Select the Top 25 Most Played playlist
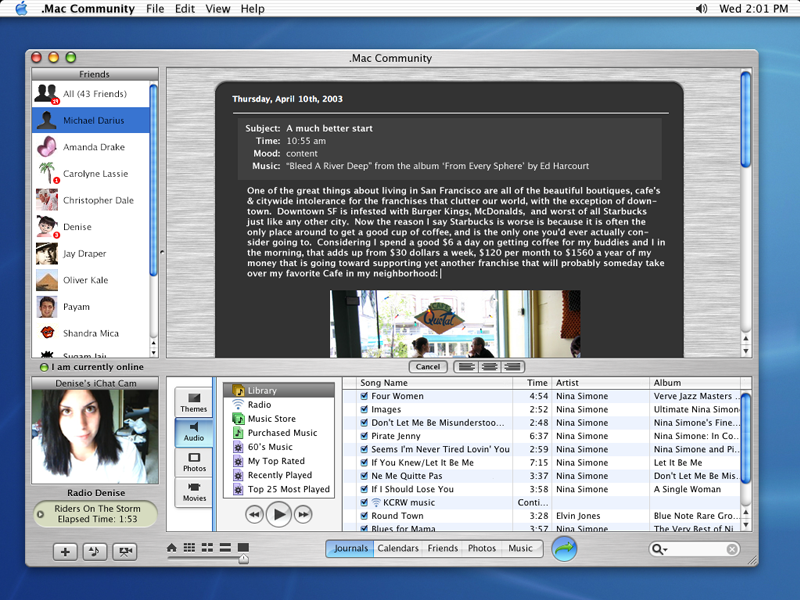 [x=279, y=489]
